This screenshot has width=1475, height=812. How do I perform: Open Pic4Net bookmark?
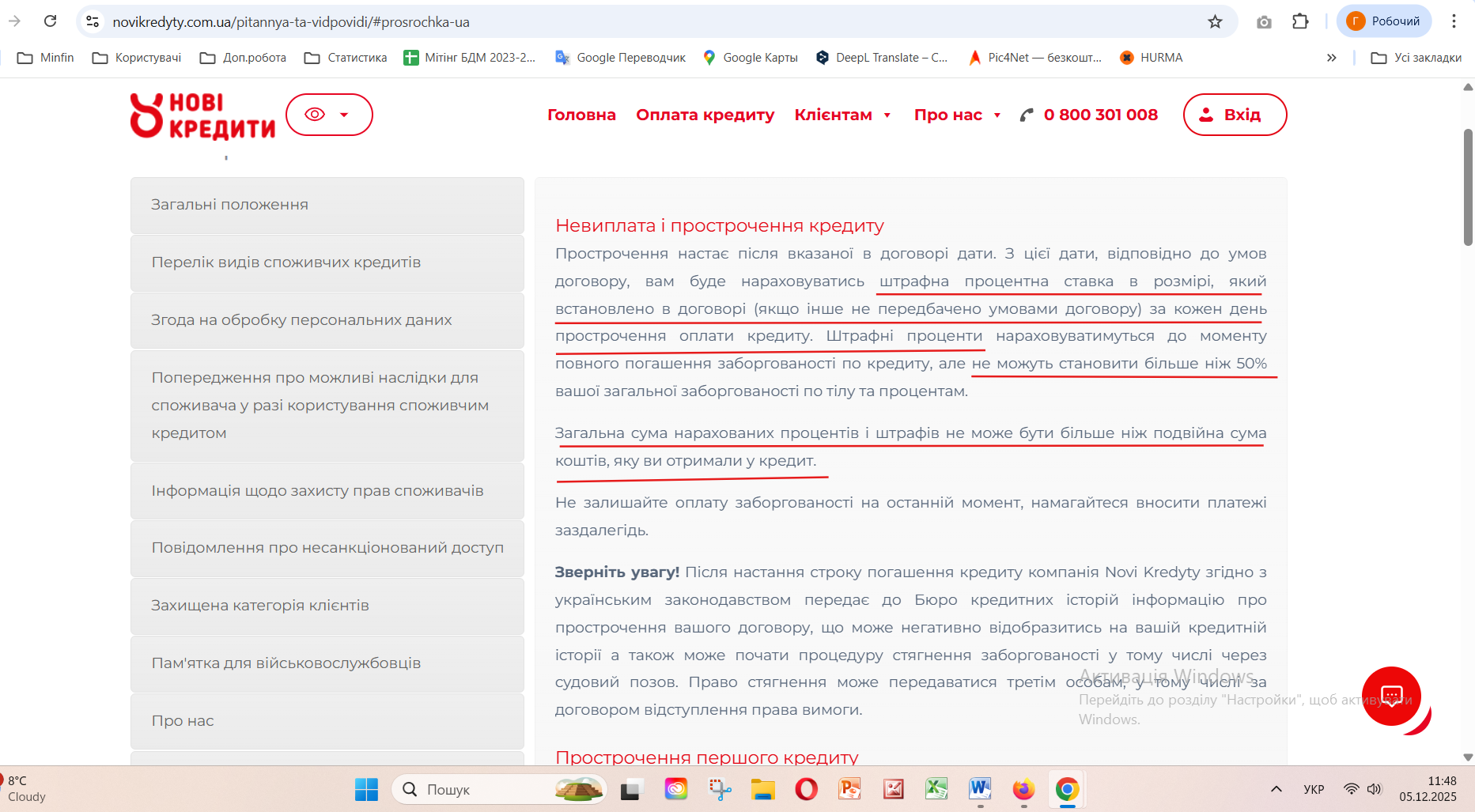[1035, 58]
